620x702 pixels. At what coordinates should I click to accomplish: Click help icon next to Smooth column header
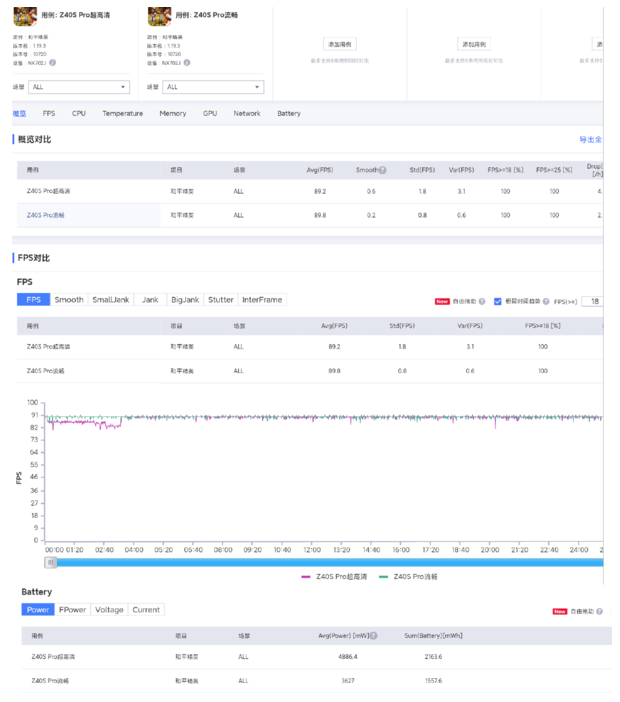382,170
